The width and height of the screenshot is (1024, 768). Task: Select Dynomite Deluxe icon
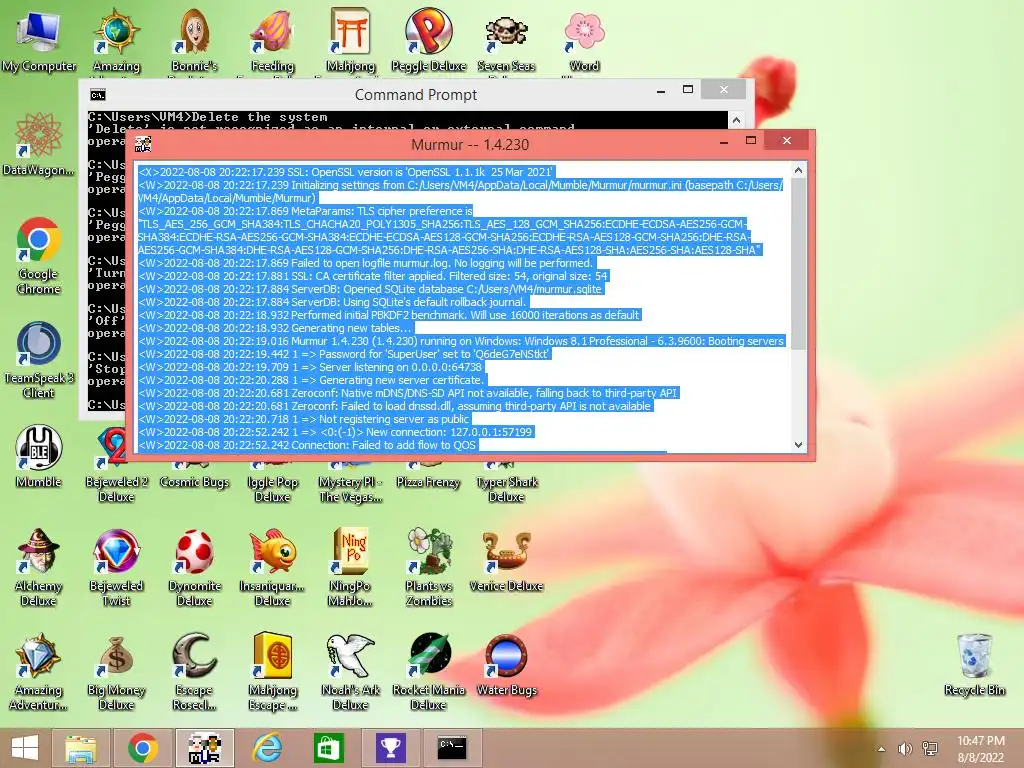pos(194,567)
